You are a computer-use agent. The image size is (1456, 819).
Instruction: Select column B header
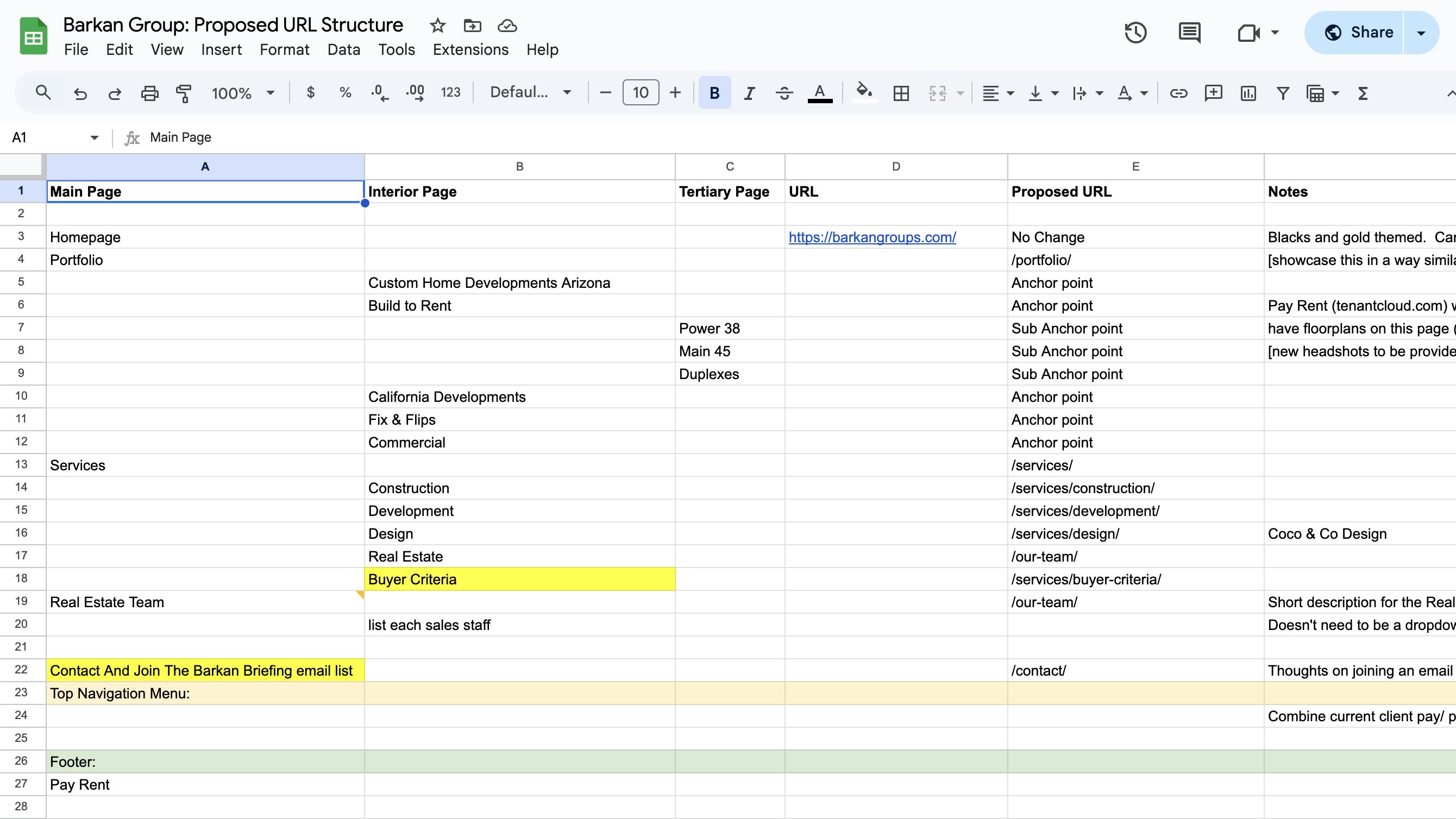click(519, 167)
